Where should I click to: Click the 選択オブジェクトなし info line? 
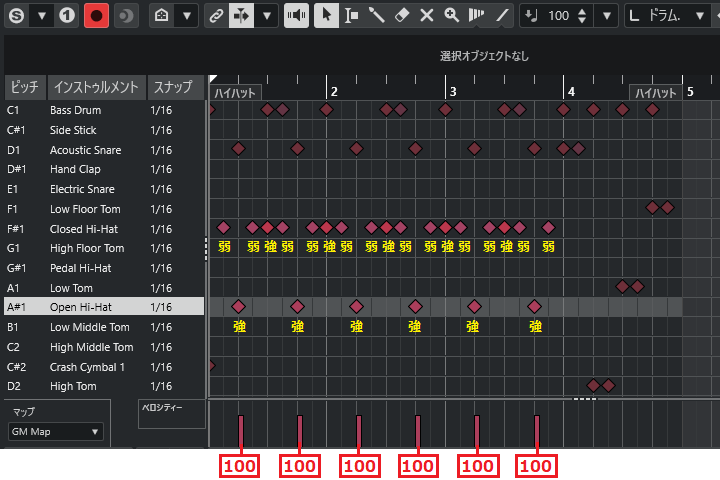[x=484, y=56]
